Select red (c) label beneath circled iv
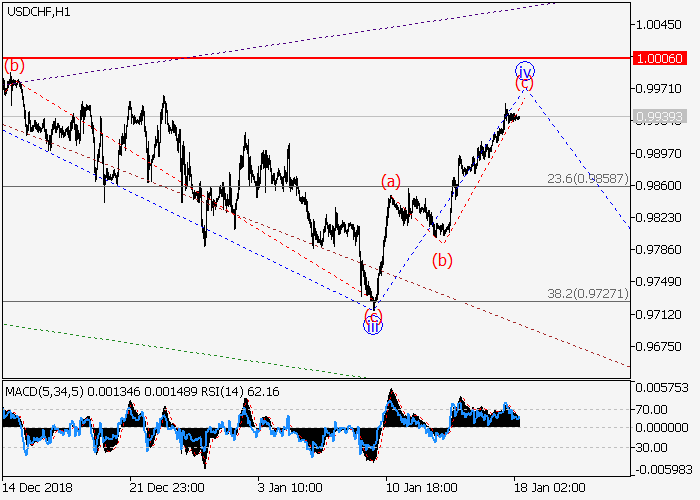This screenshot has height=500, width=700. [524, 85]
